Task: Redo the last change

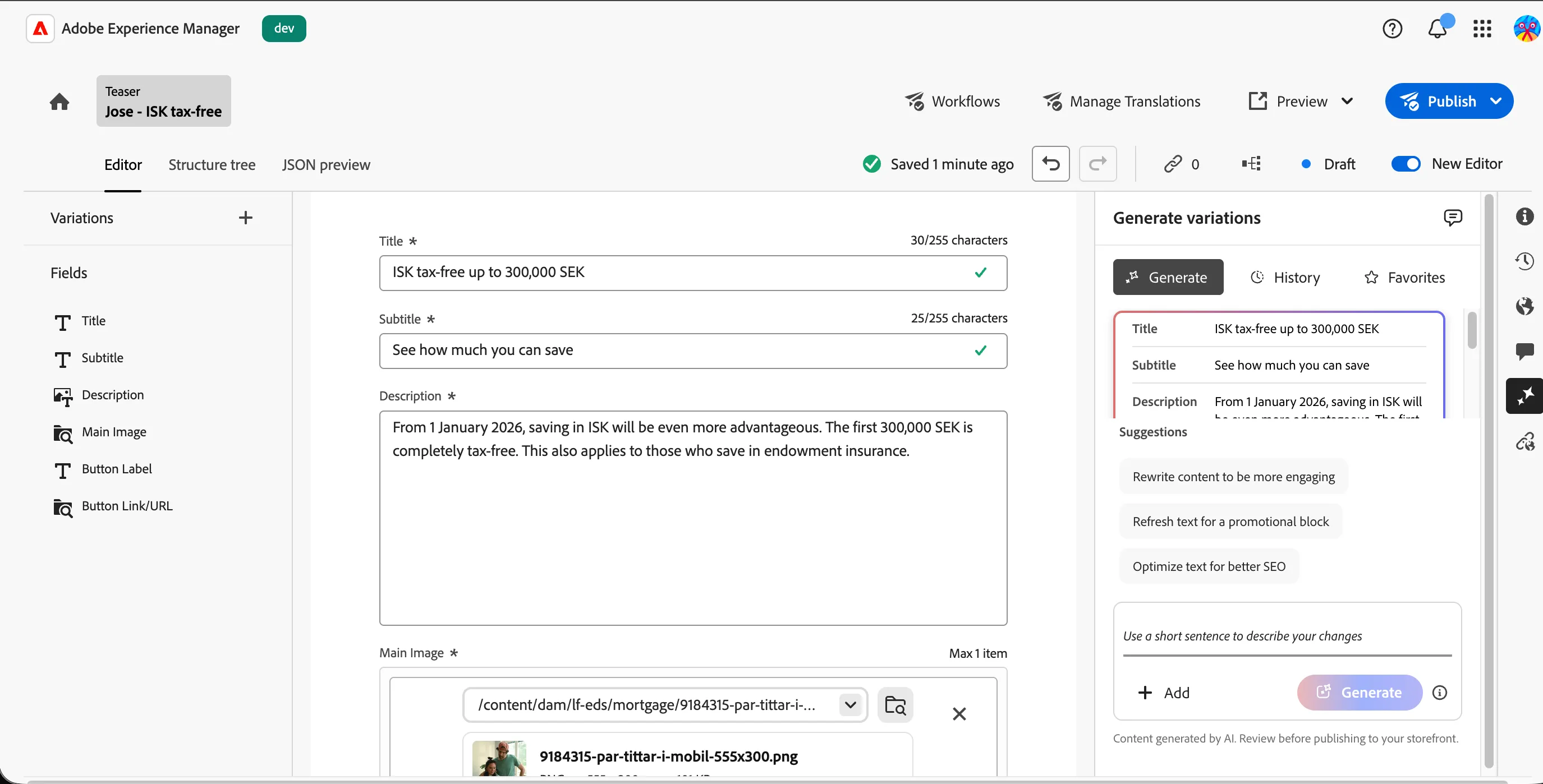Action: 1097,163
